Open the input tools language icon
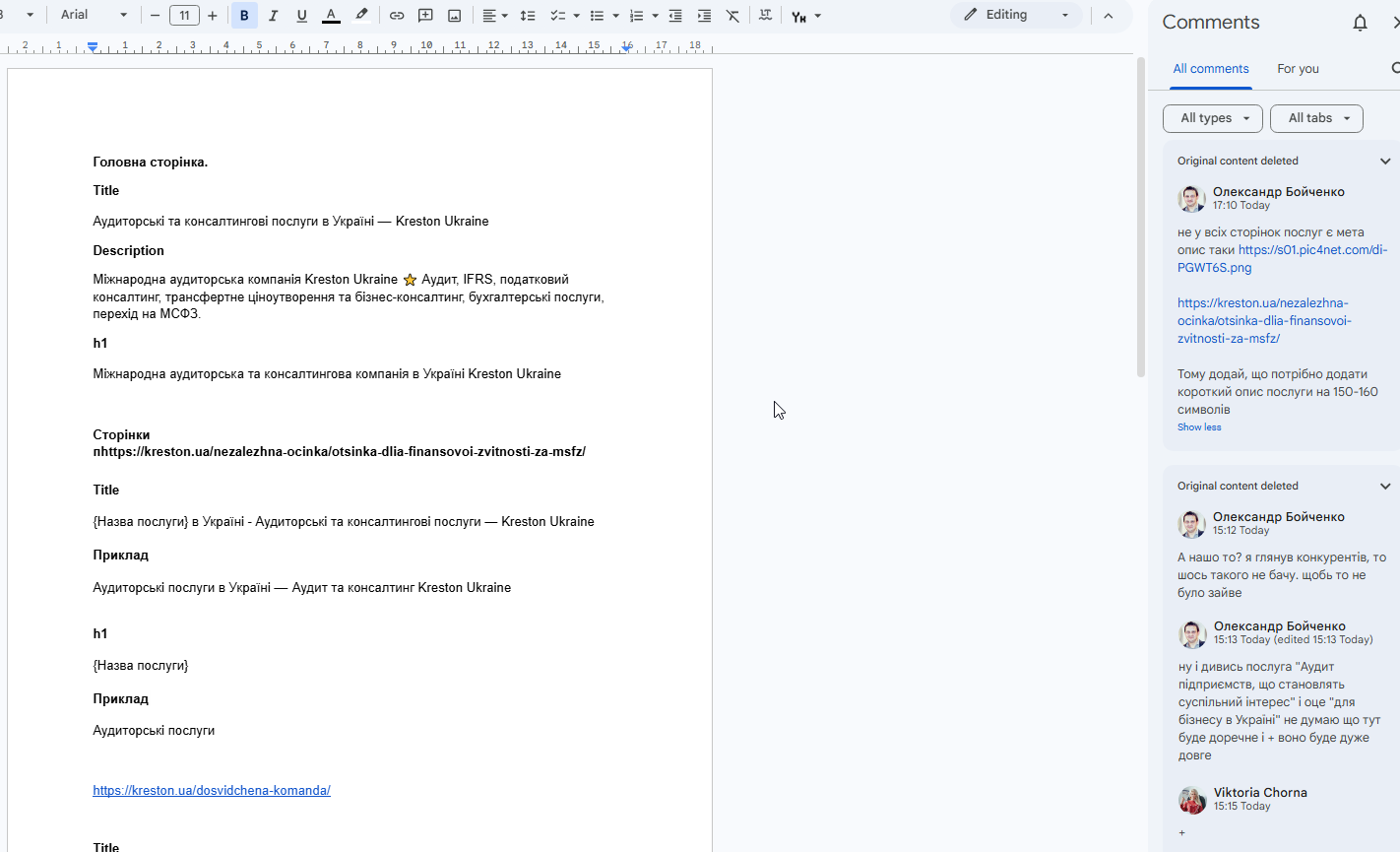The height and width of the screenshot is (852, 1400). (798, 16)
